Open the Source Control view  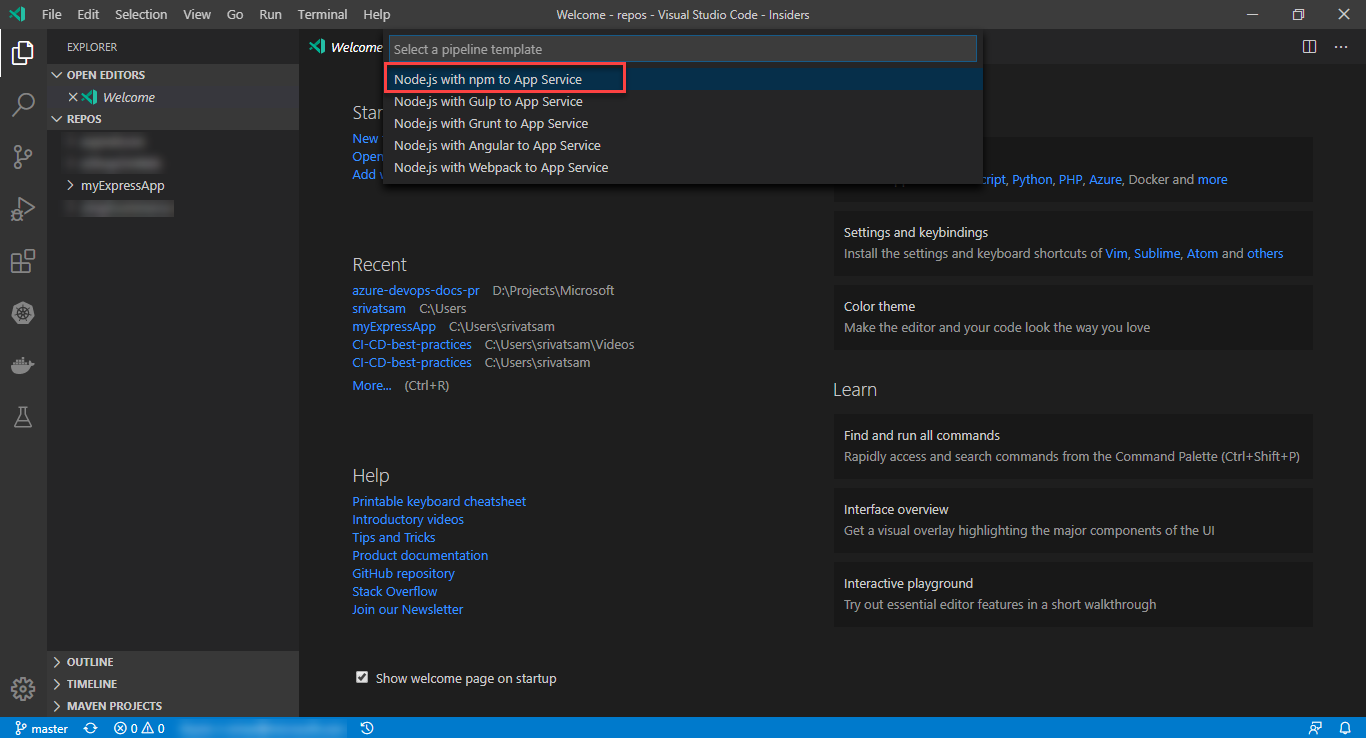point(23,157)
